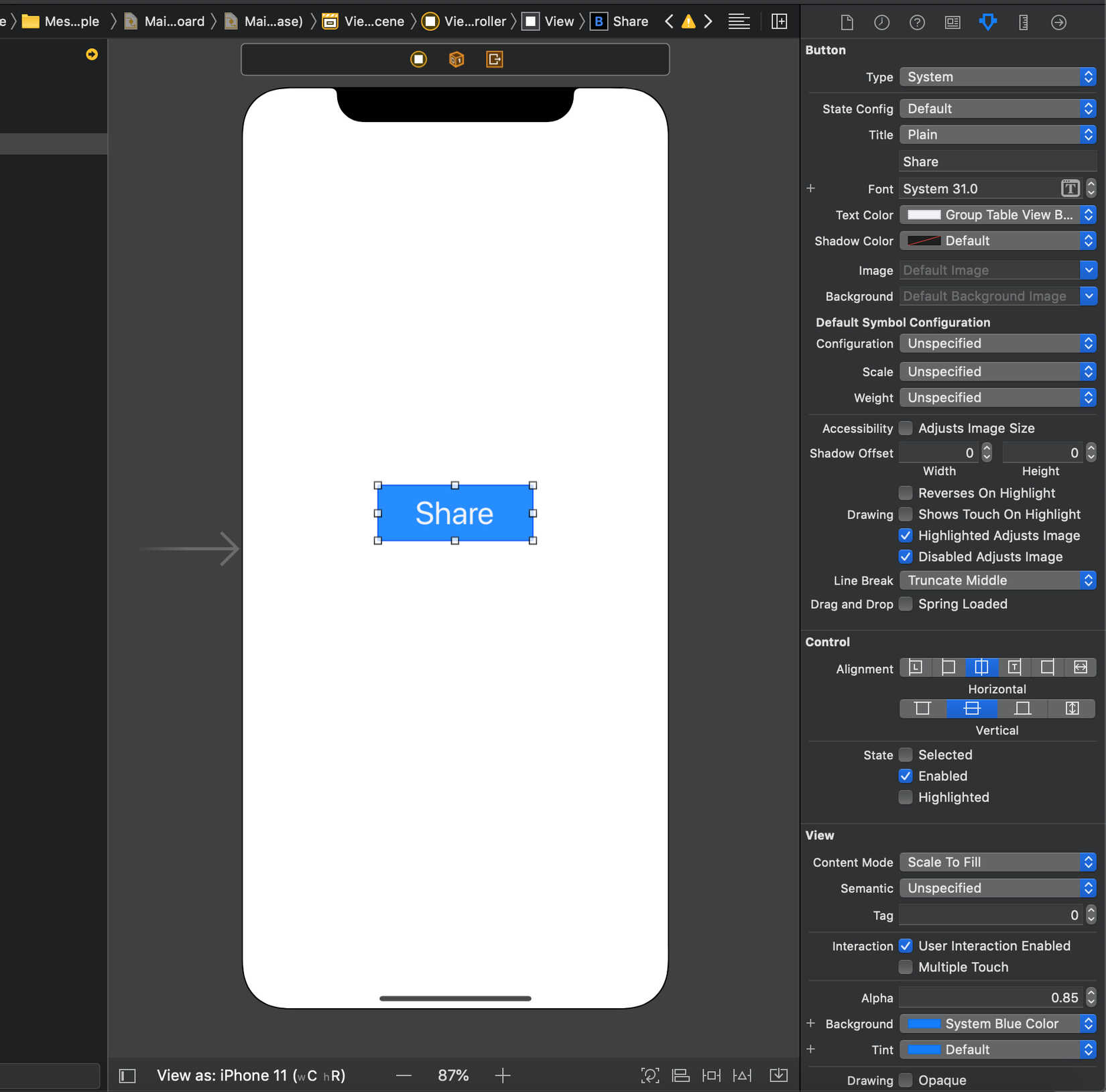Viewport: 1106px width, 1092px height.
Task: Open the Content Mode dropdown
Action: (997, 862)
